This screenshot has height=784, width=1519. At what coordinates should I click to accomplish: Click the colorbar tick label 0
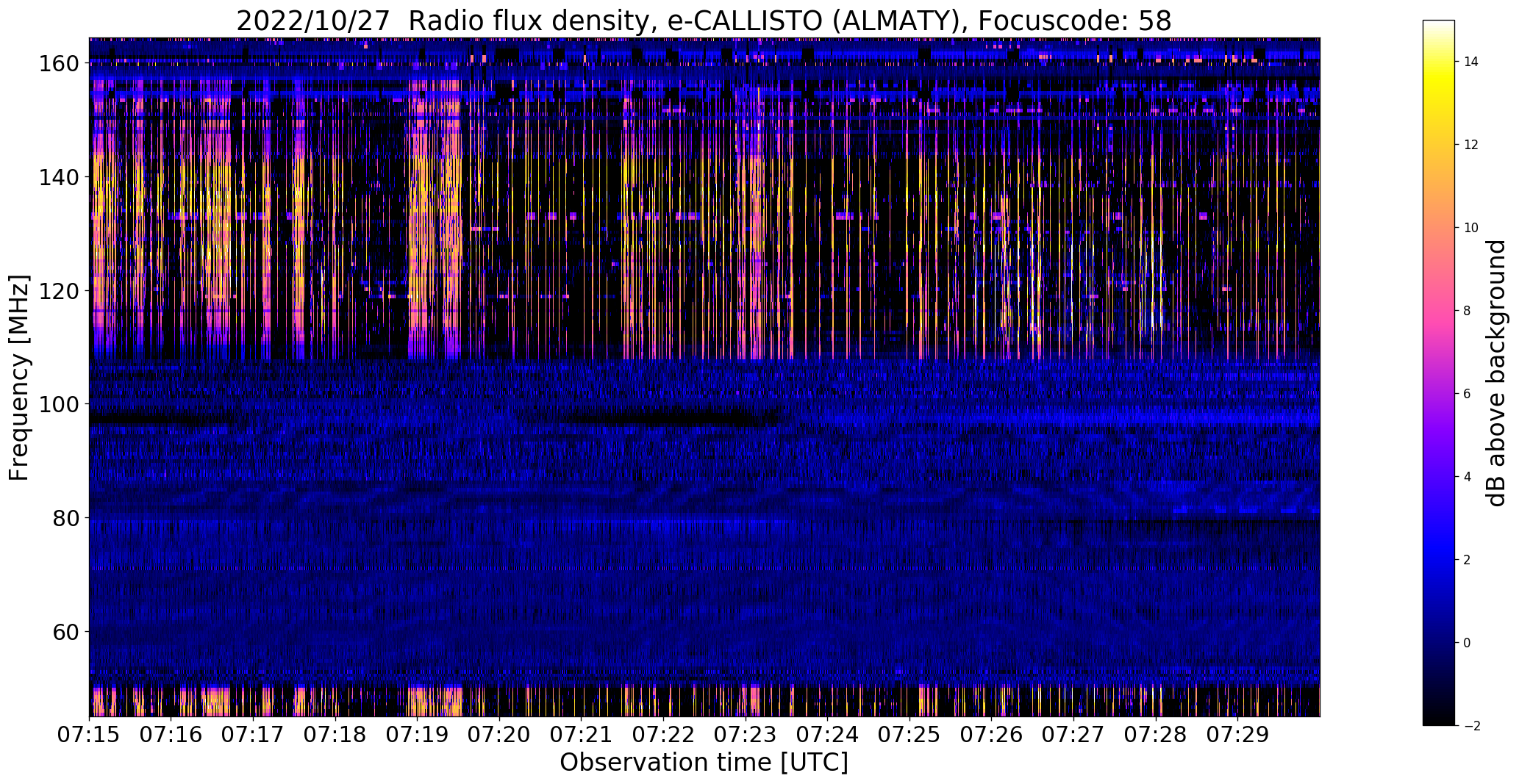pos(1468,643)
